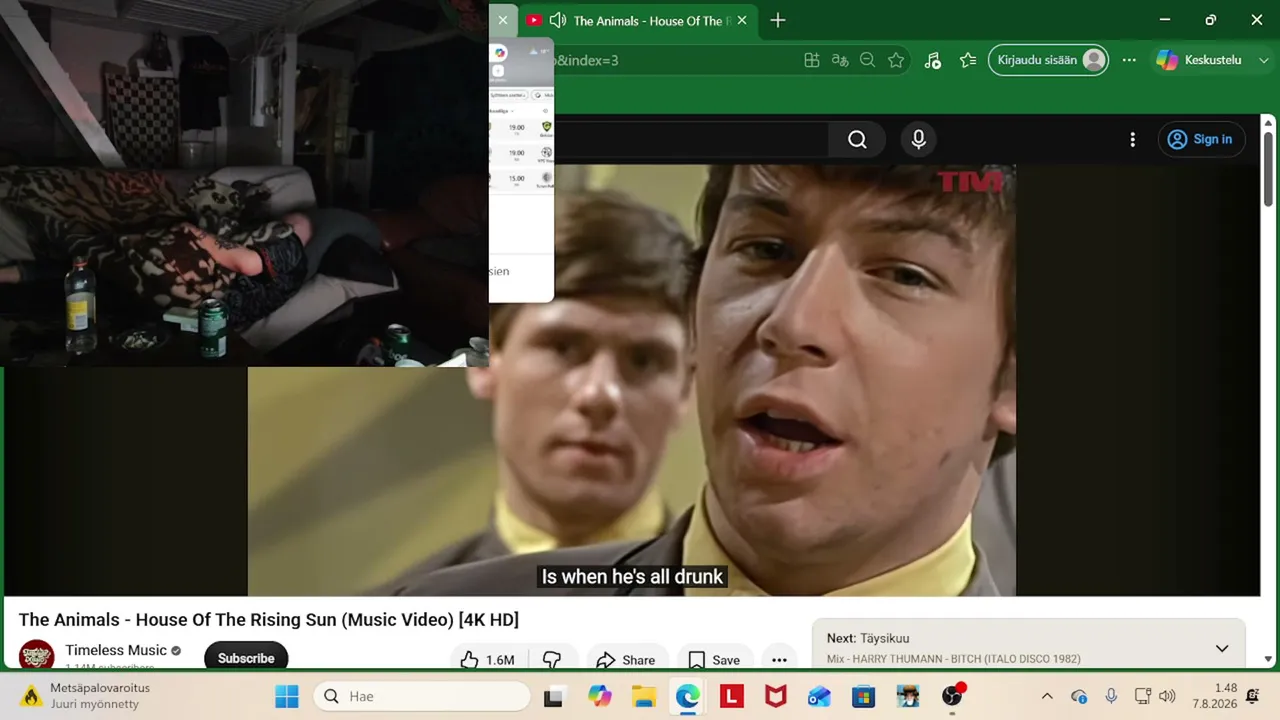Image resolution: width=1280 pixels, height=720 pixels.
Task: Open Copilot Keskustelu chat
Action: 1199,60
